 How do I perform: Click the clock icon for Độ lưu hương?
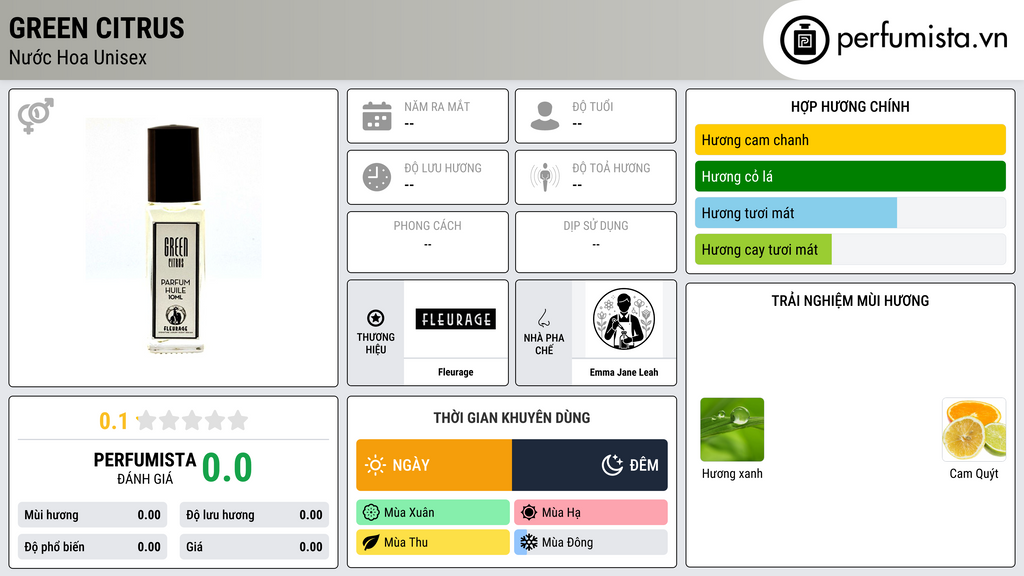tap(377, 177)
